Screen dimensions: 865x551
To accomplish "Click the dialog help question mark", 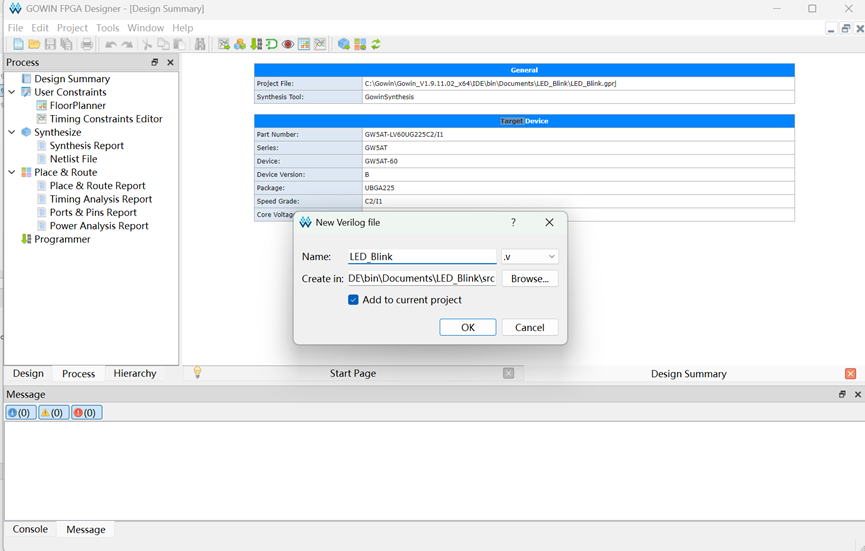I will 513,222.
